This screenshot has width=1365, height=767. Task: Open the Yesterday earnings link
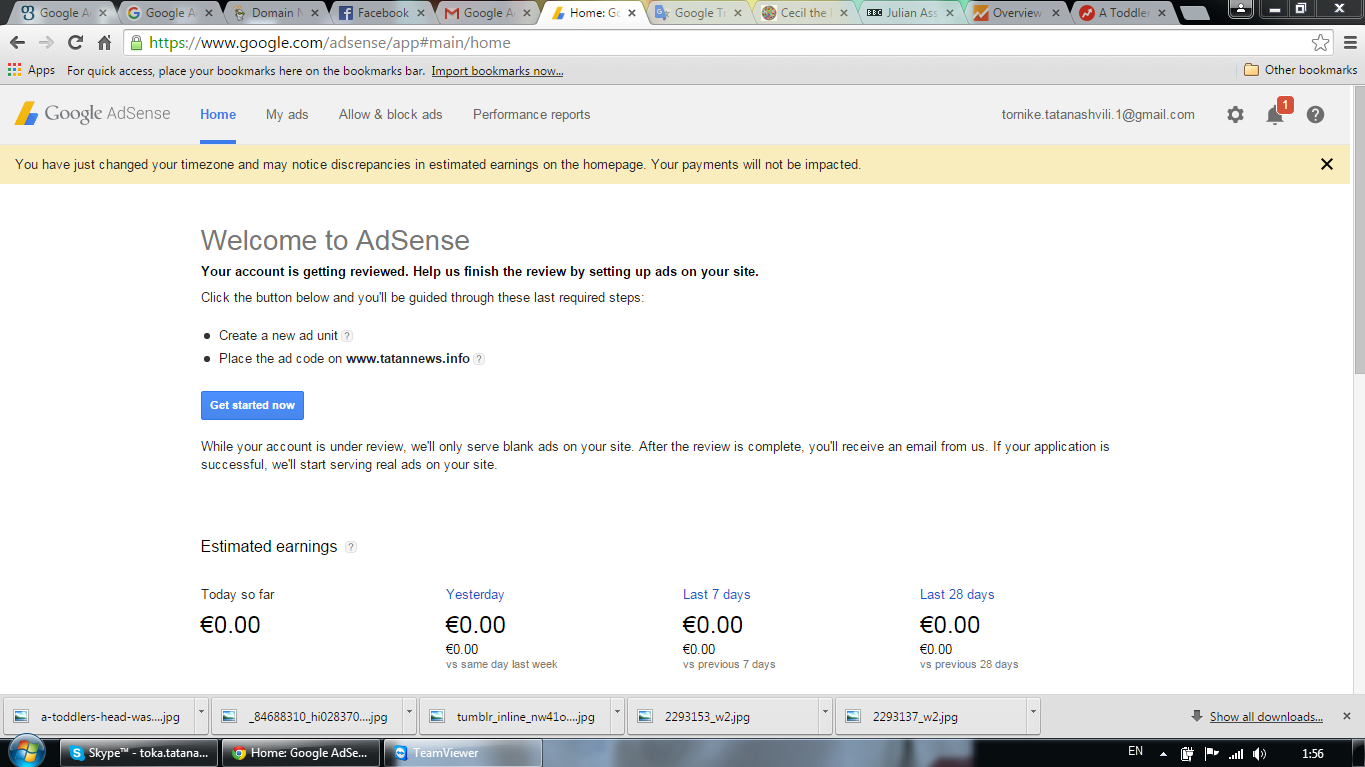tap(475, 594)
